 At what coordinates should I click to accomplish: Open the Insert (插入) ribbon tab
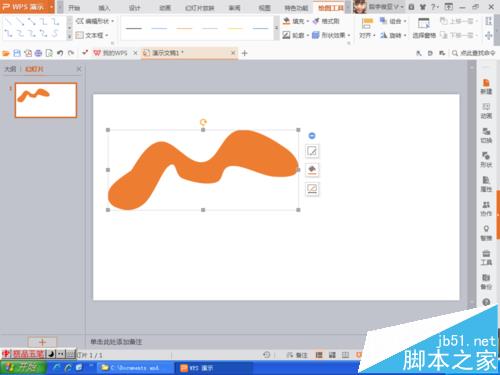[x=104, y=8]
